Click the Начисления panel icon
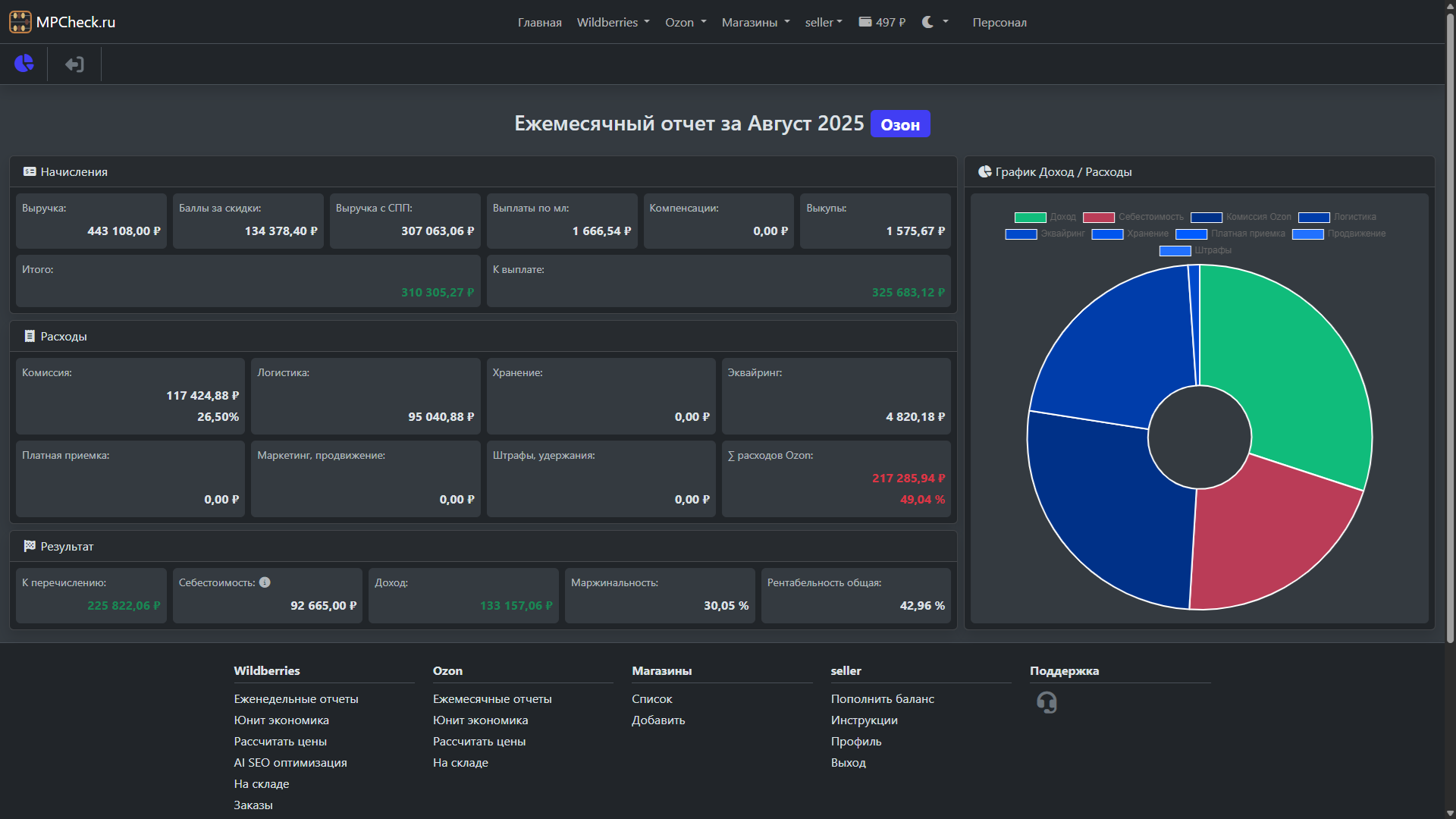The width and height of the screenshot is (1456, 819). (x=30, y=172)
